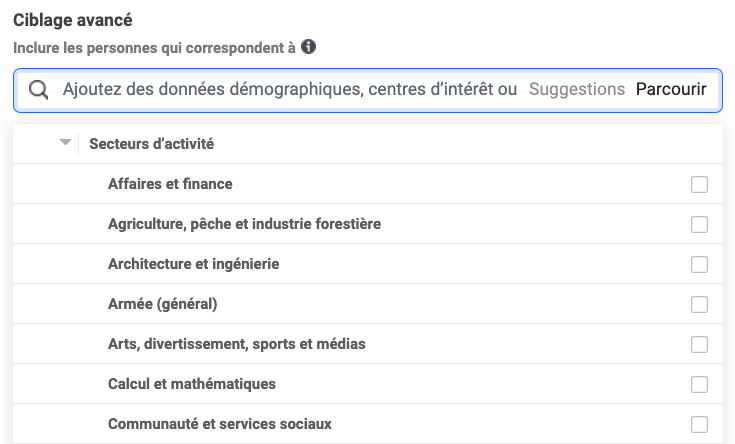This screenshot has height=444, width=735.
Task: Check Communauté et services sociaux checkbox
Action: [699, 424]
